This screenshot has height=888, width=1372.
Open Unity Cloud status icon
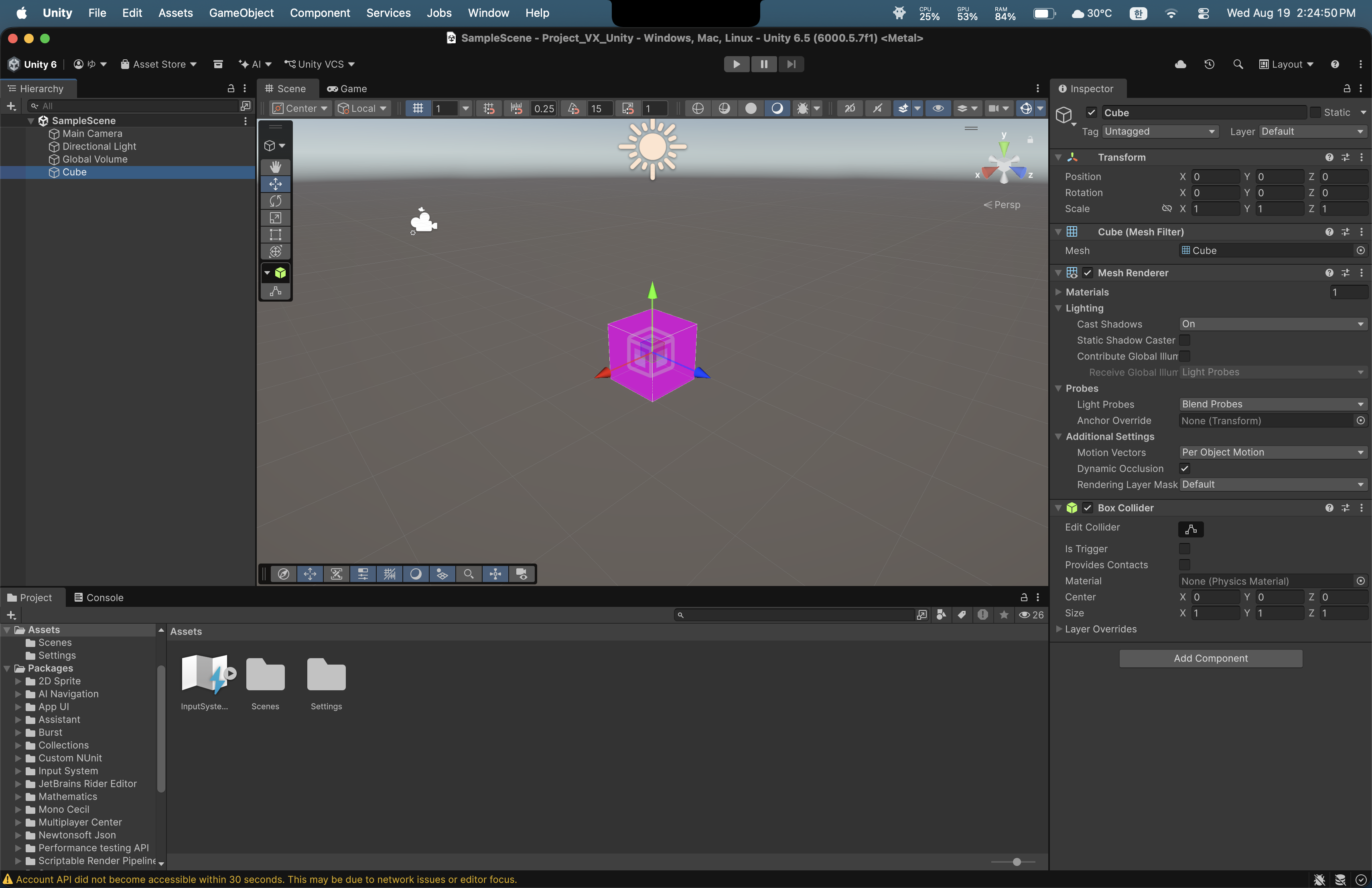click(1180, 64)
